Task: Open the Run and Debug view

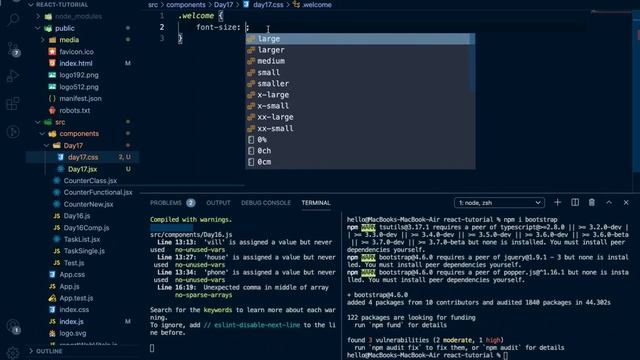Action: 13,76
